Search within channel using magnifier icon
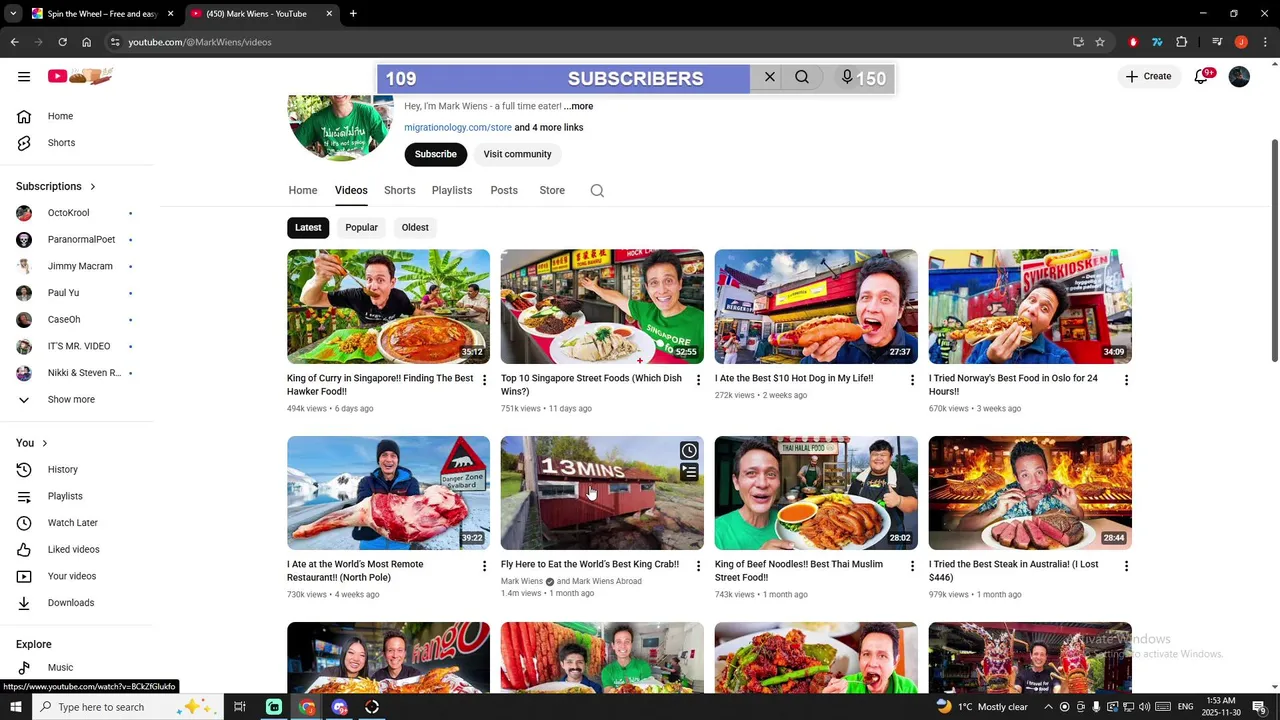 597,191
